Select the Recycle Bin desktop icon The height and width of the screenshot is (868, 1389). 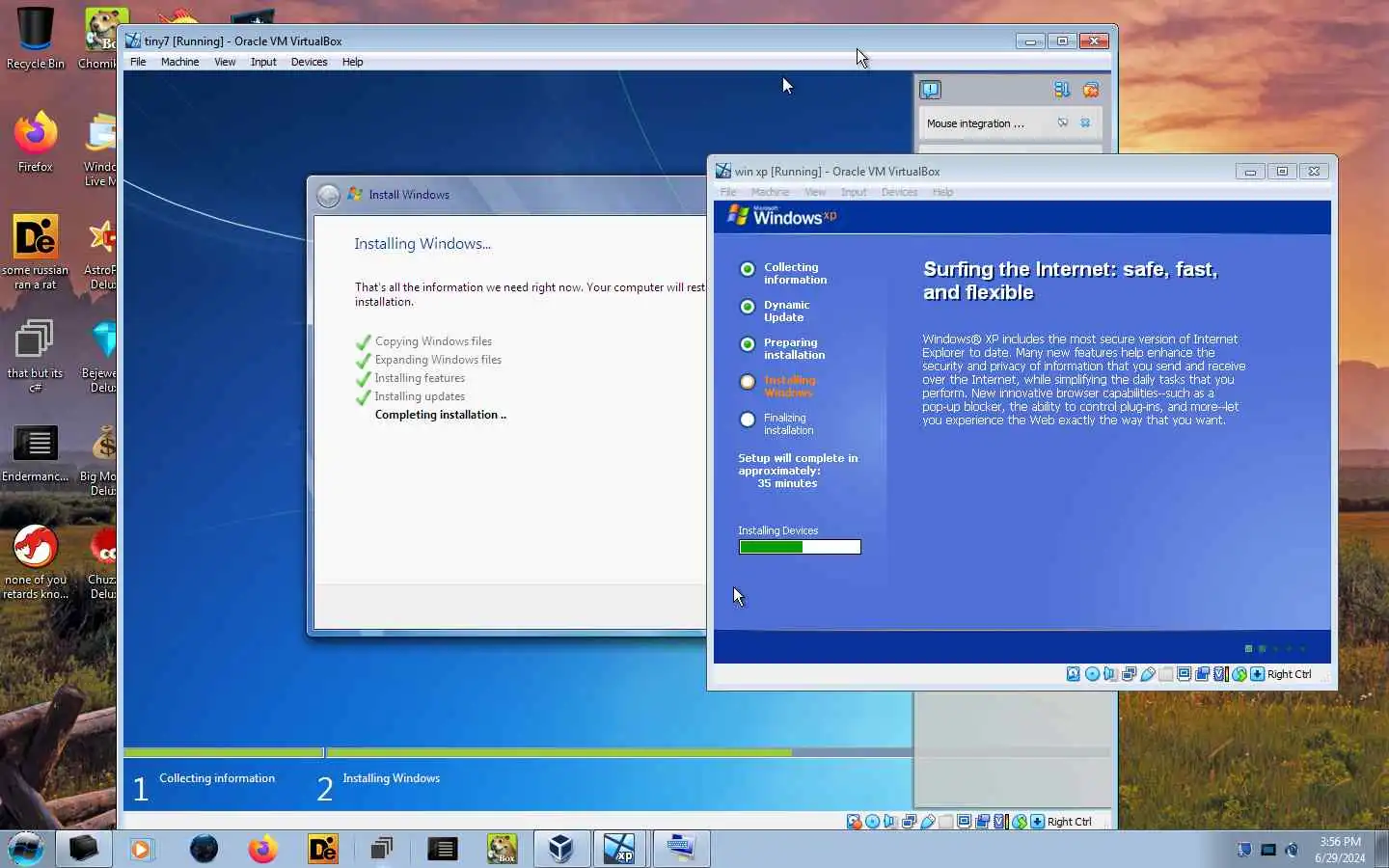[35, 39]
